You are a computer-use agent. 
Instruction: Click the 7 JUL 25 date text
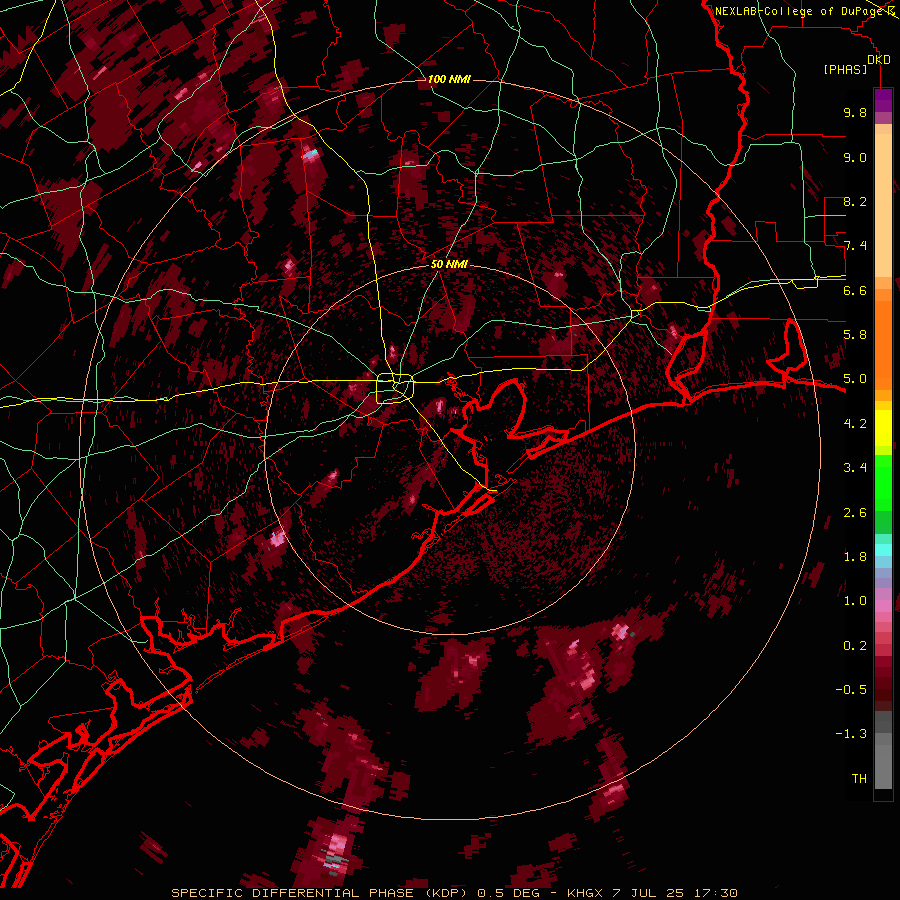649,893
